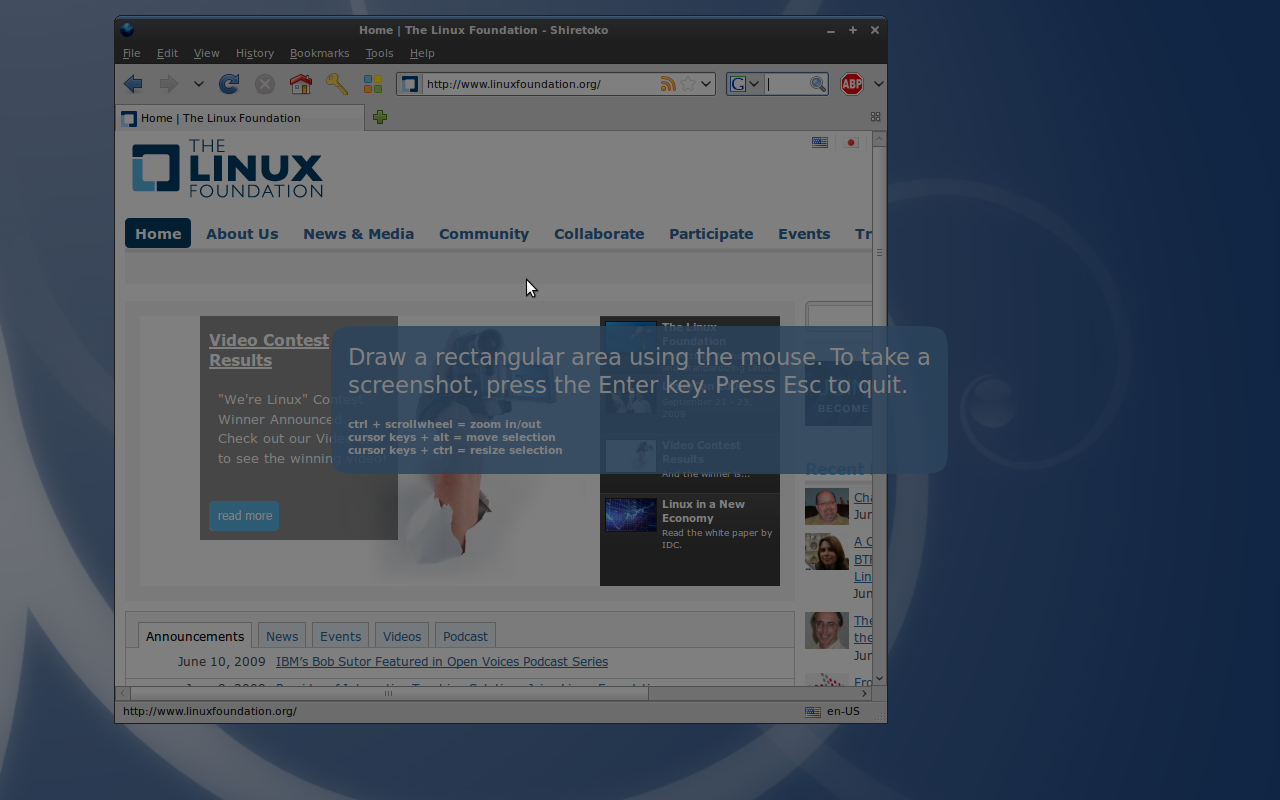This screenshot has width=1280, height=800.
Task: Switch to the News tab on page
Action: (282, 636)
